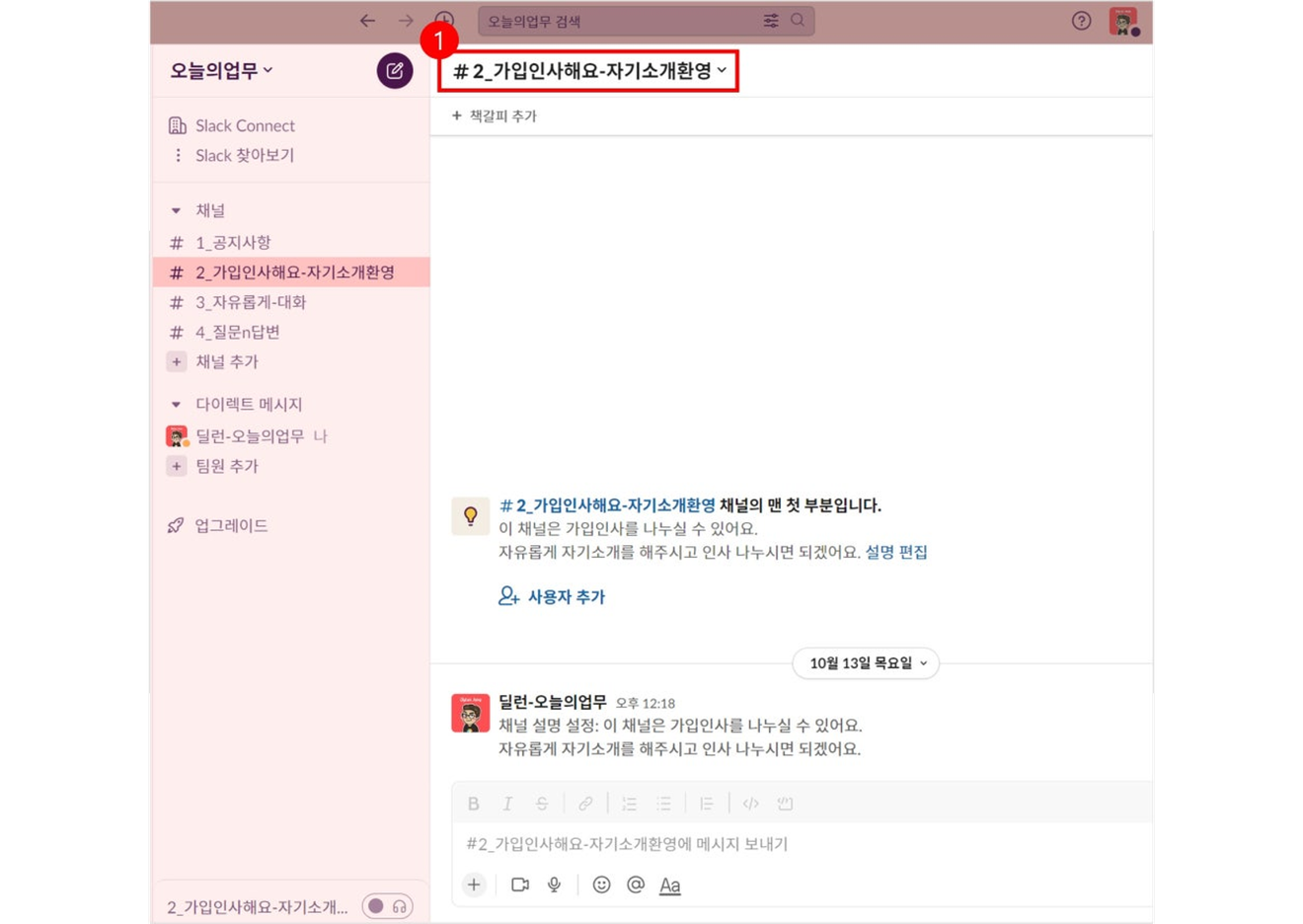
Task: Go back with the left arrow
Action: (x=367, y=21)
